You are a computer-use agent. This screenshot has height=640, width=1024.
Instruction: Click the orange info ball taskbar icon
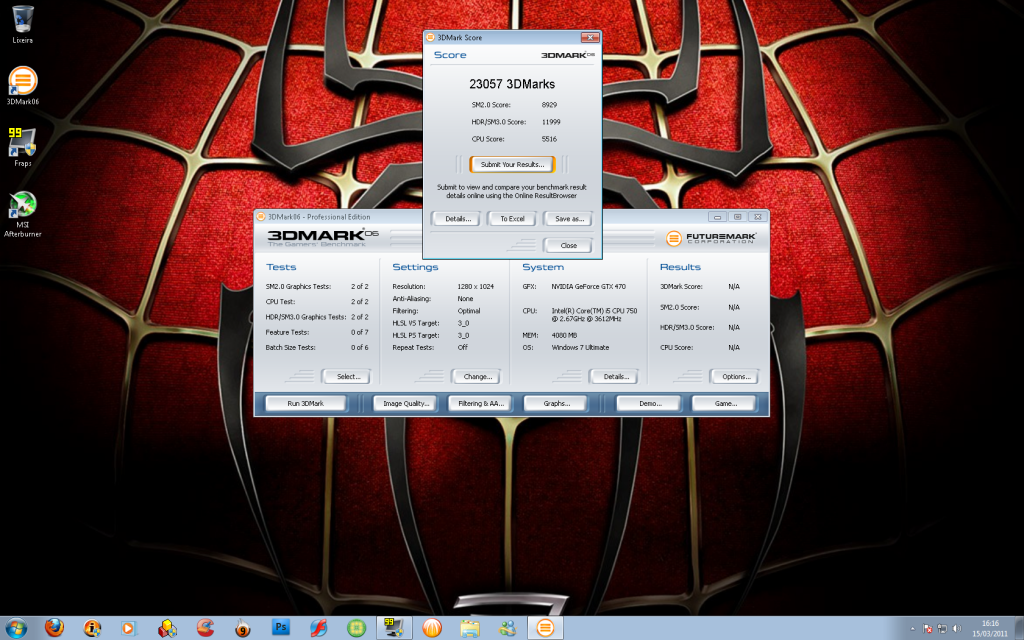point(92,628)
